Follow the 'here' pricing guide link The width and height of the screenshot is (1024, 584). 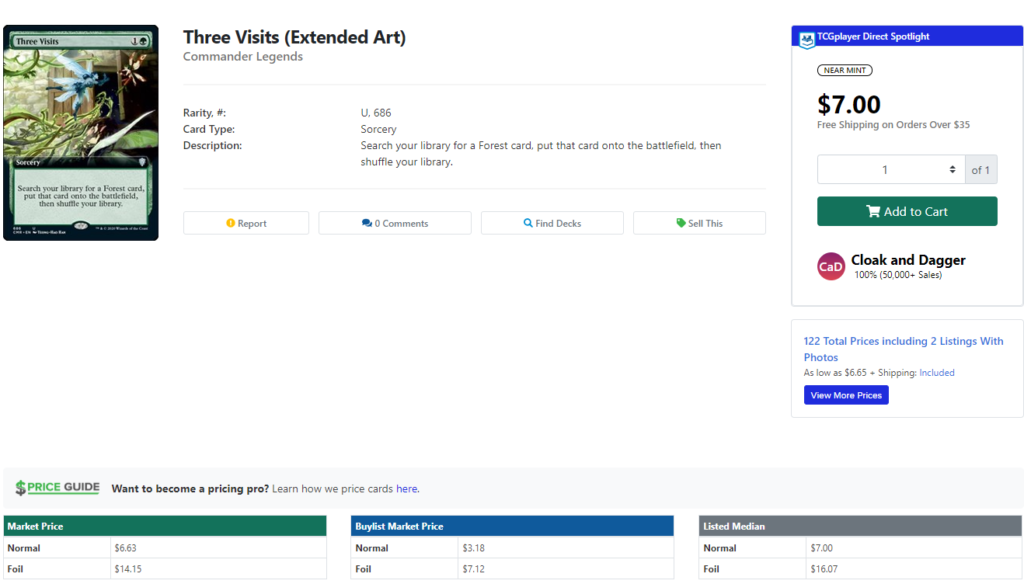point(407,489)
